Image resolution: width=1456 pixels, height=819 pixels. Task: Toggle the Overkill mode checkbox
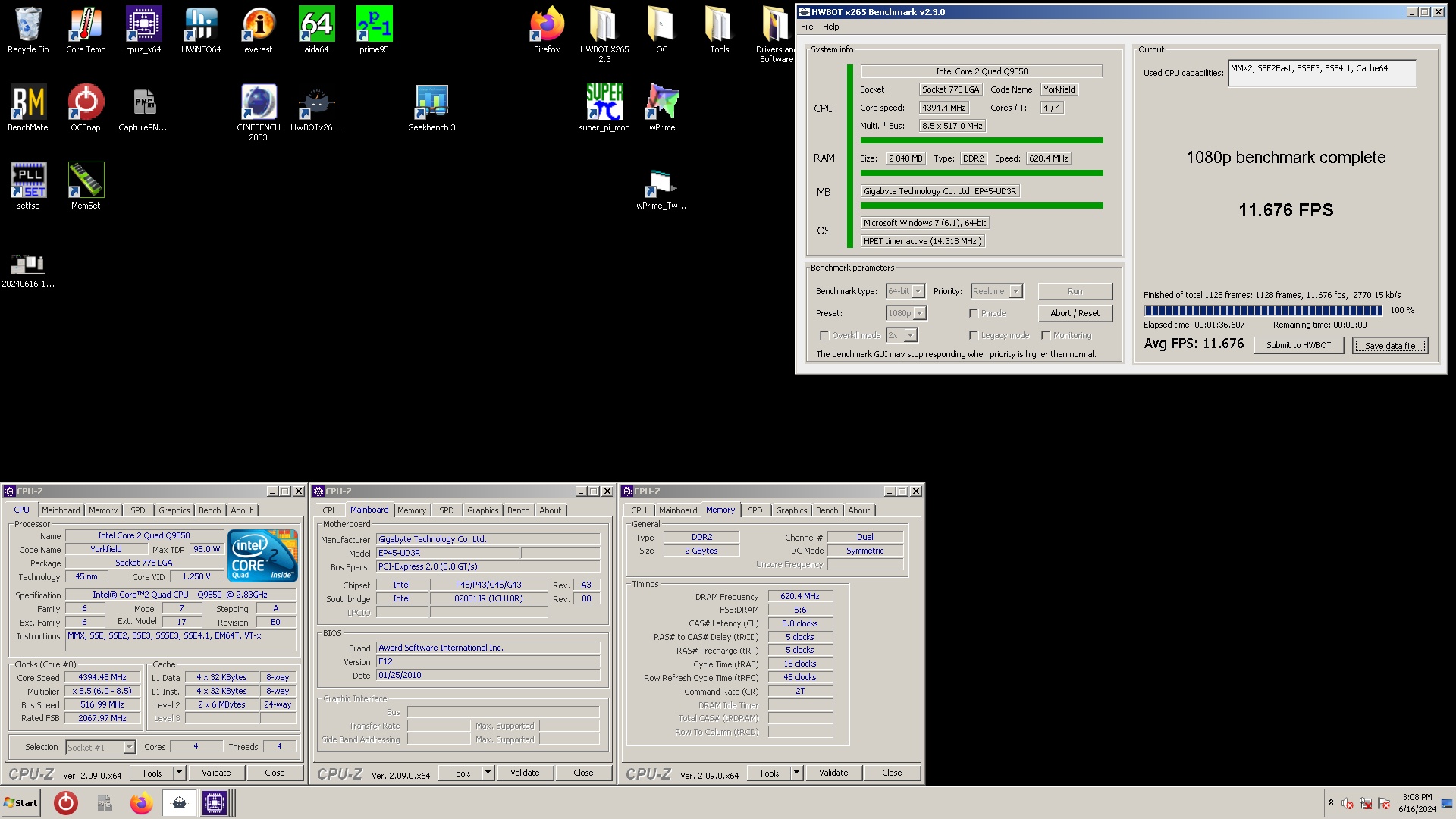tap(824, 335)
